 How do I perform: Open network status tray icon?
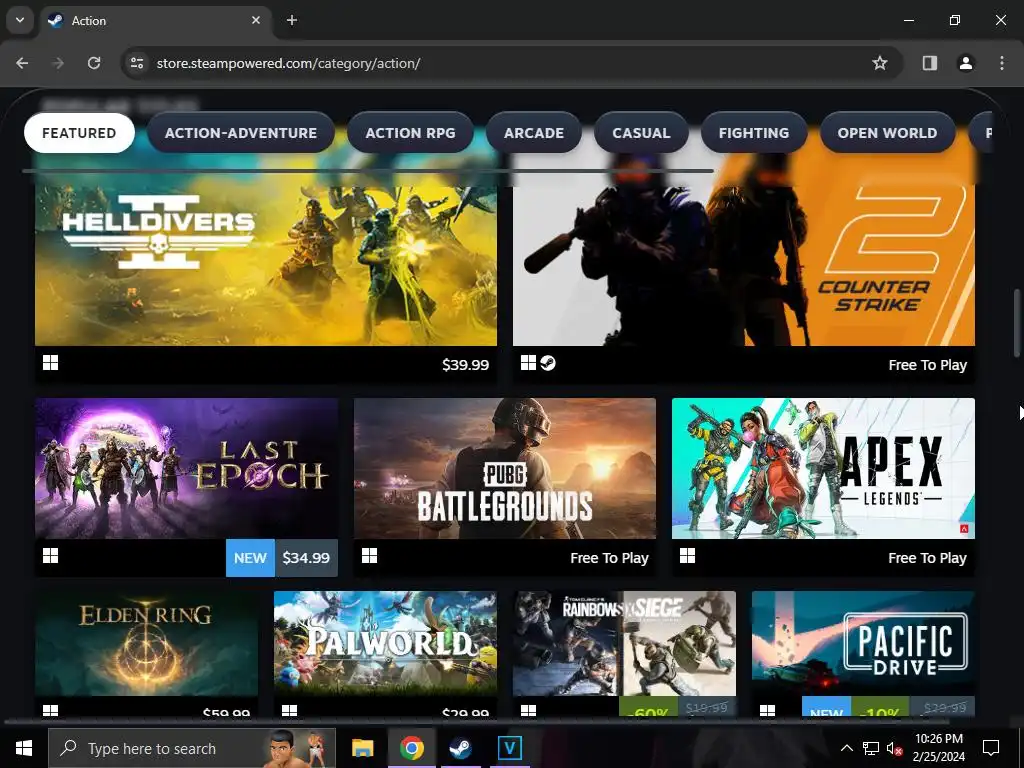(x=871, y=748)
